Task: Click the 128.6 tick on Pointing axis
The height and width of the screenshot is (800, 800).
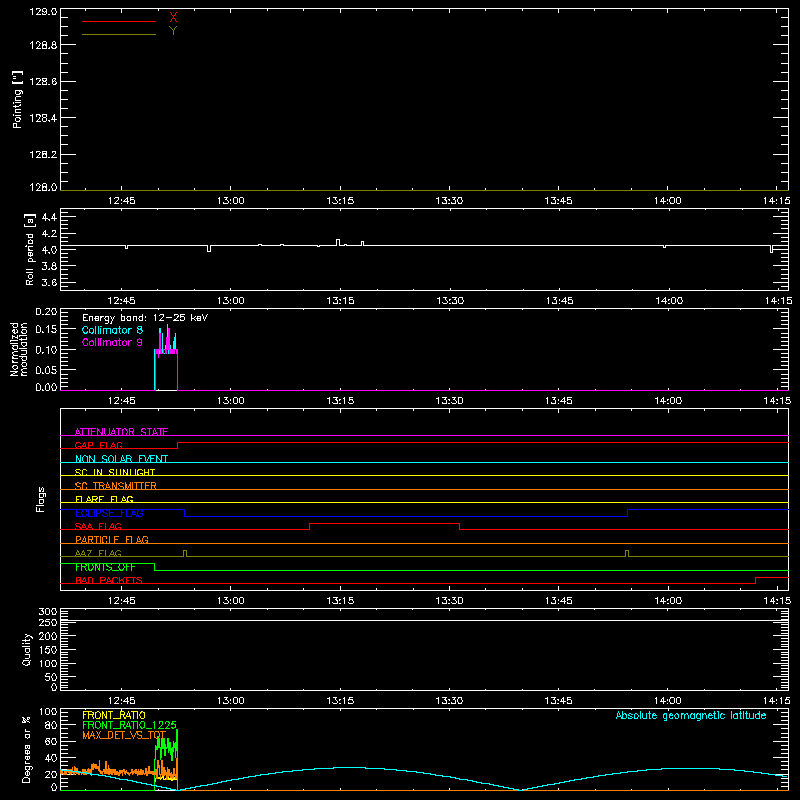Action: tap(43, 82)
